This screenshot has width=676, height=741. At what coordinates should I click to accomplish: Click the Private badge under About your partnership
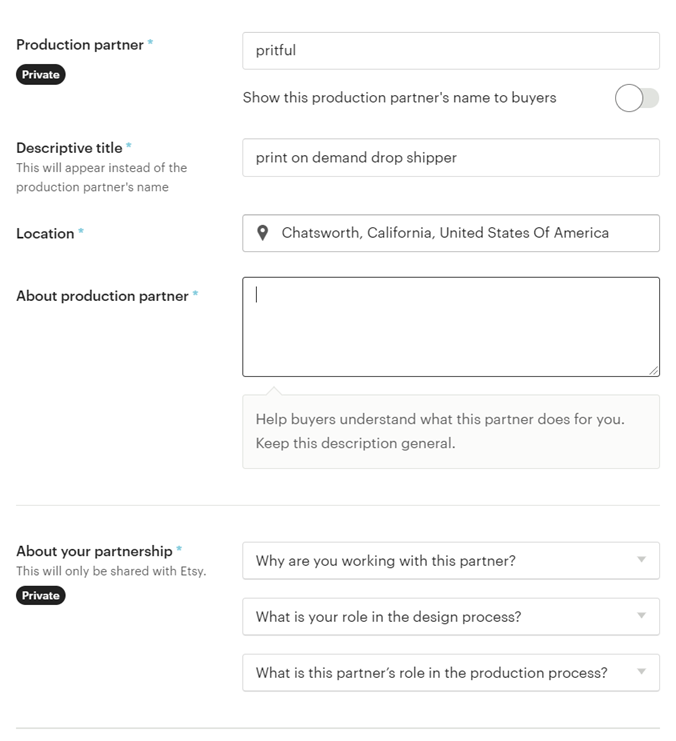coord(41,595)
